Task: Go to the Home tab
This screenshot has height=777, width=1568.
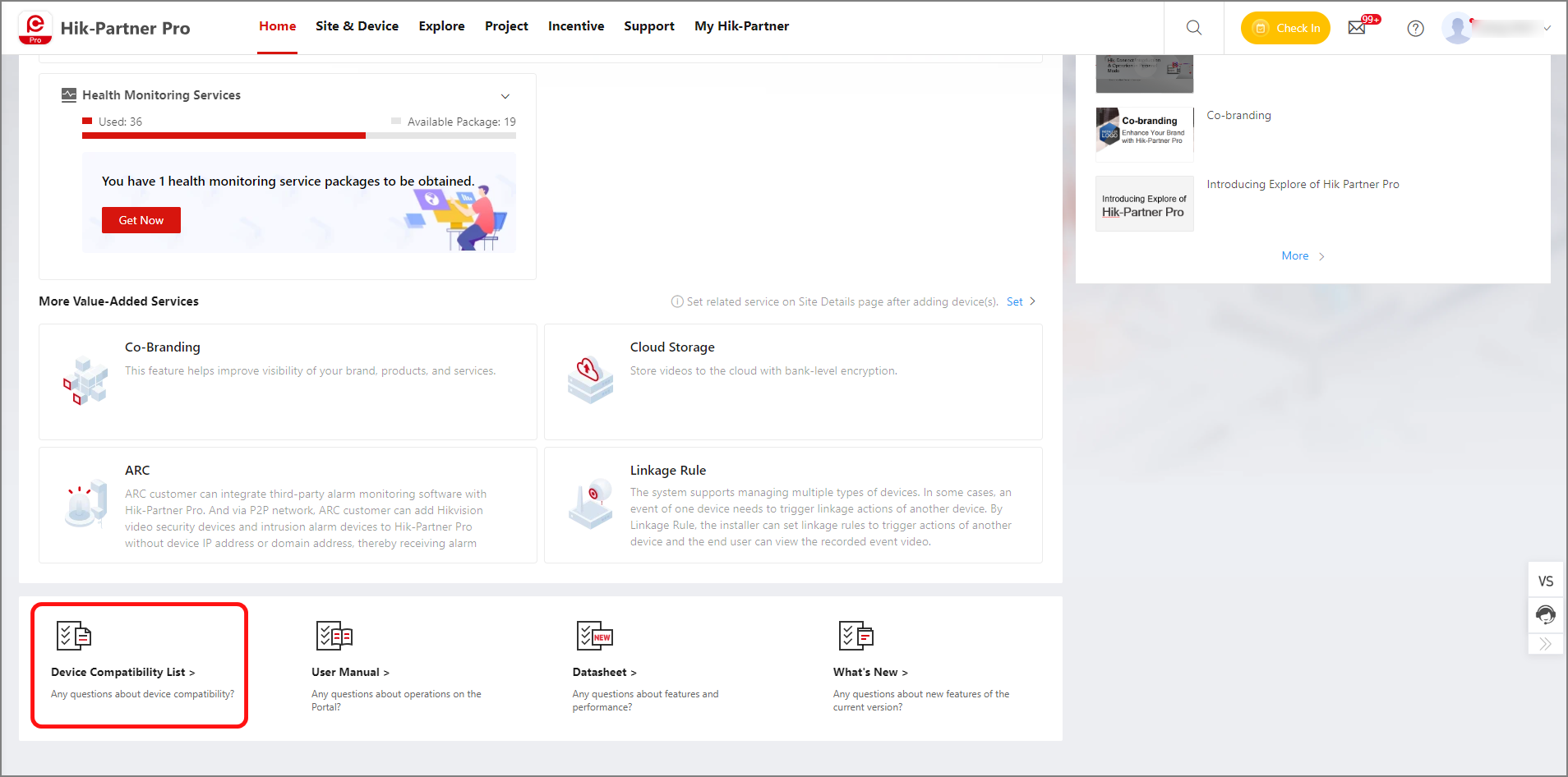Action: pos(278,26)
